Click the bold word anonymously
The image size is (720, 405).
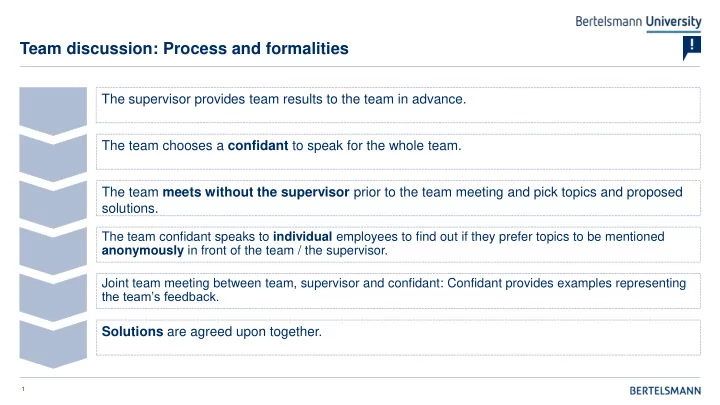click(x=142, y=251)
